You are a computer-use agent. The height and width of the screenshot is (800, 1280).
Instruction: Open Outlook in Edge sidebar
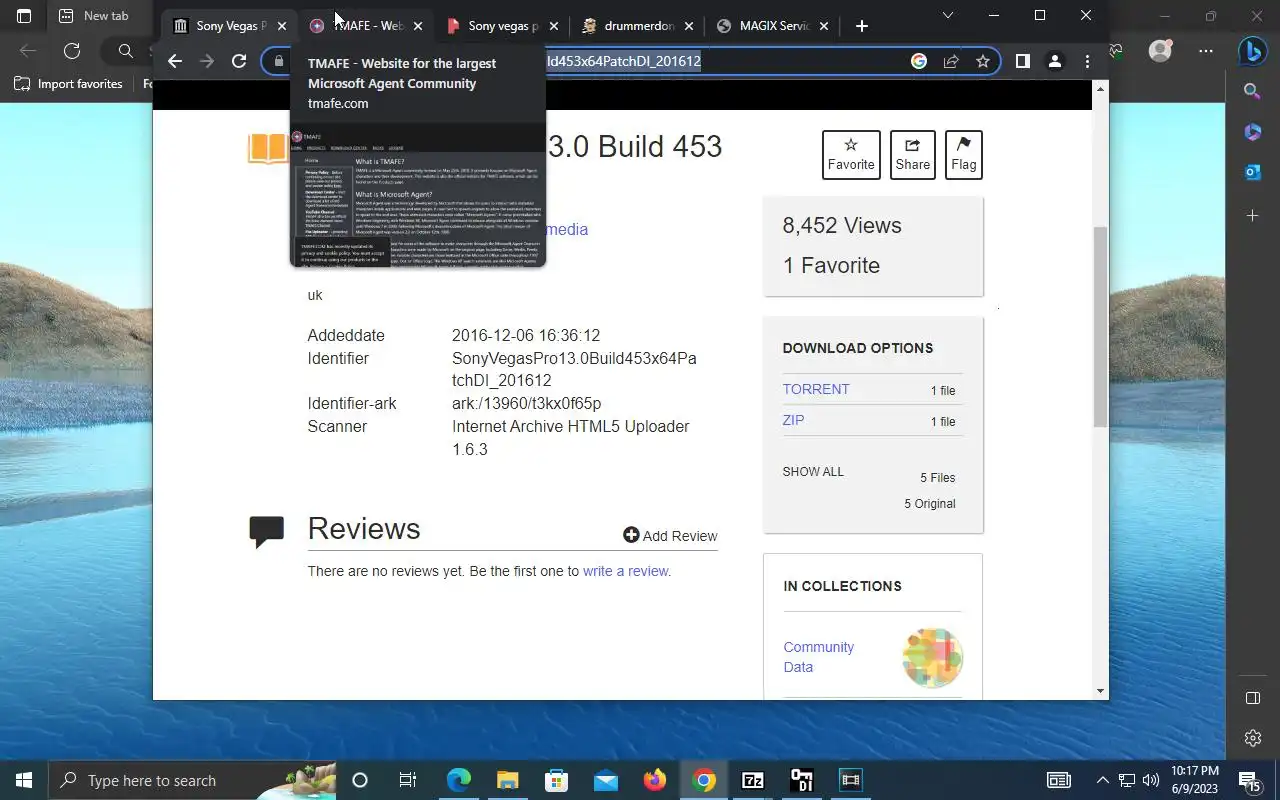click(1253, 172)
